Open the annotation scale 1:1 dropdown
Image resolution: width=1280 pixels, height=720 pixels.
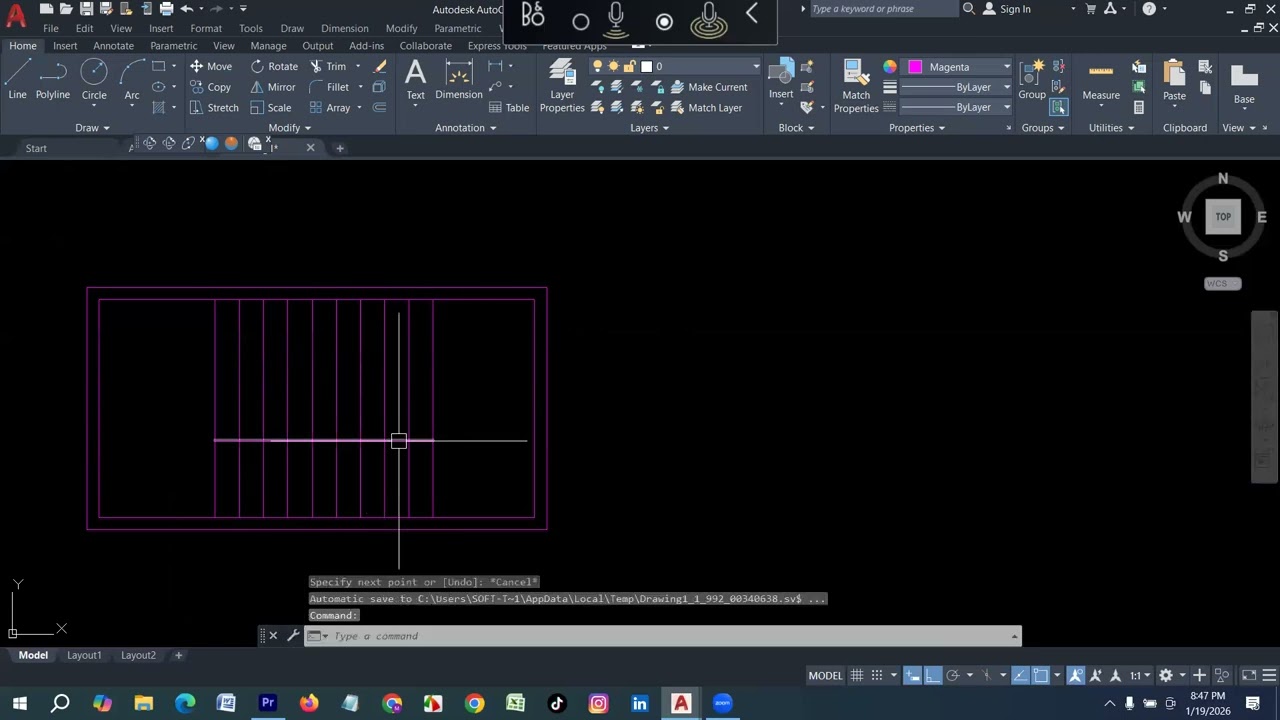click(1140, 675)
